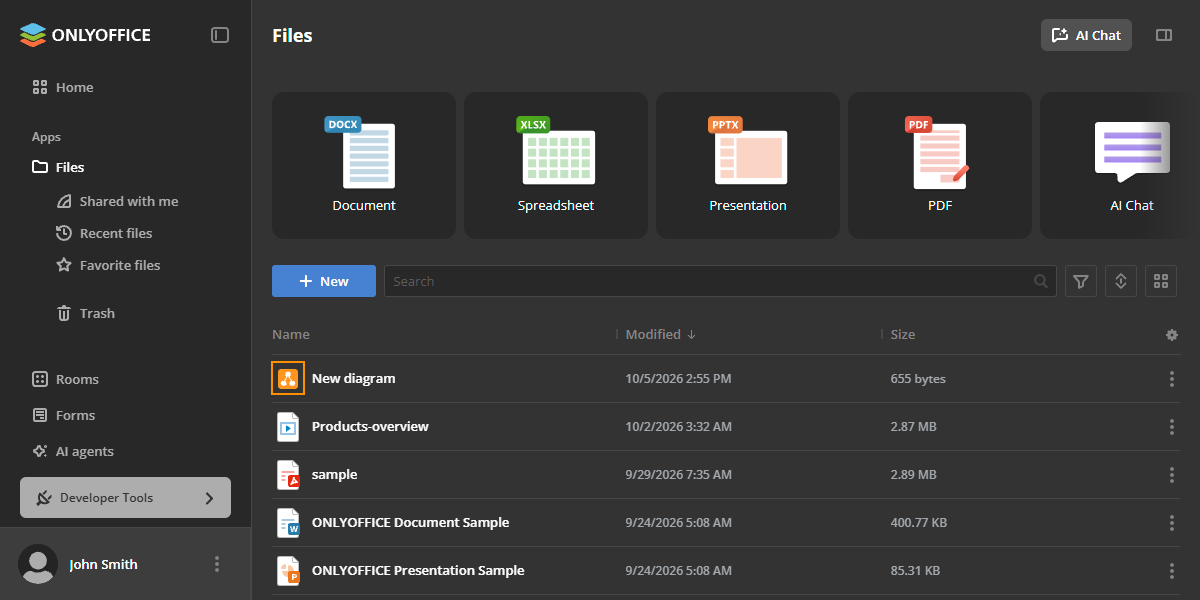
Task: Open the filter options
Action: tap(1081, 281)
